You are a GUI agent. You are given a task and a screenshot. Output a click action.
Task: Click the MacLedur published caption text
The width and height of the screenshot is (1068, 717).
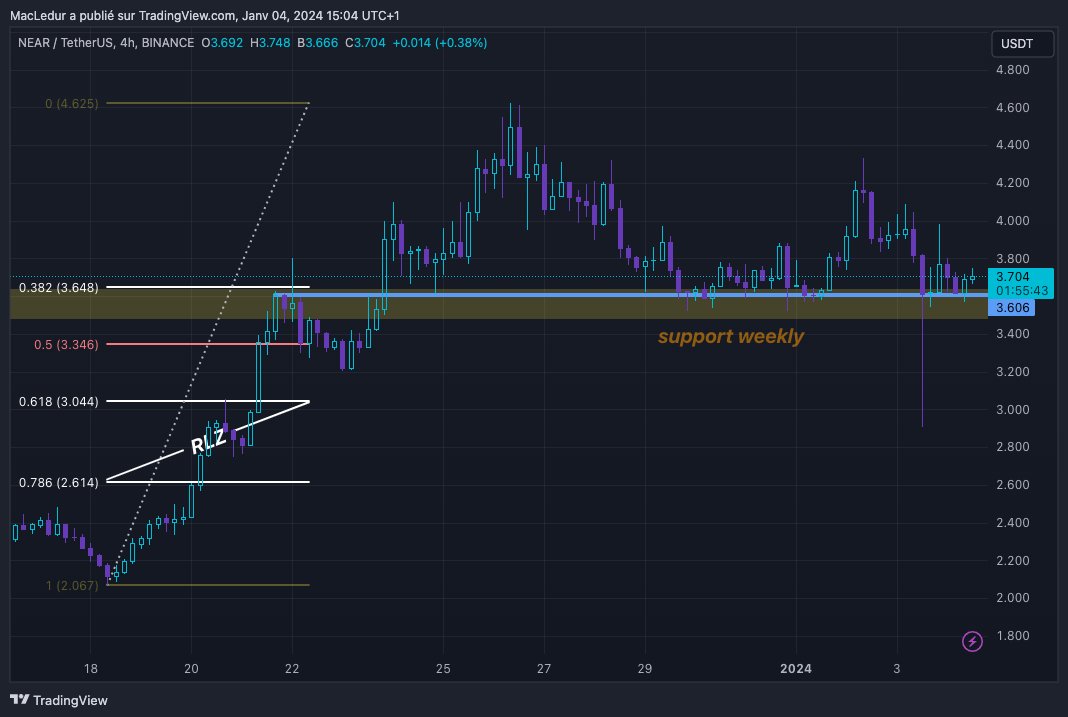(x=204, y=15)
